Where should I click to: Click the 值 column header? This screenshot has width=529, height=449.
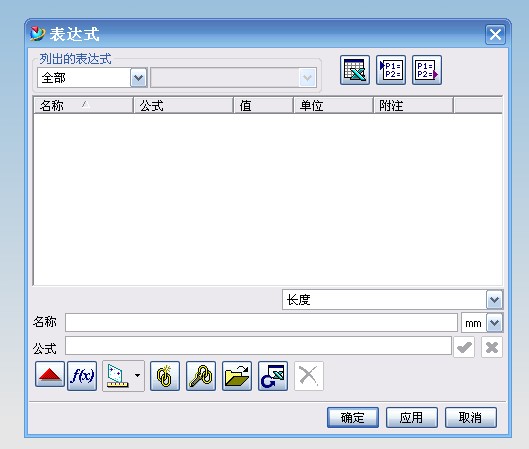click(x=263, y=106)
